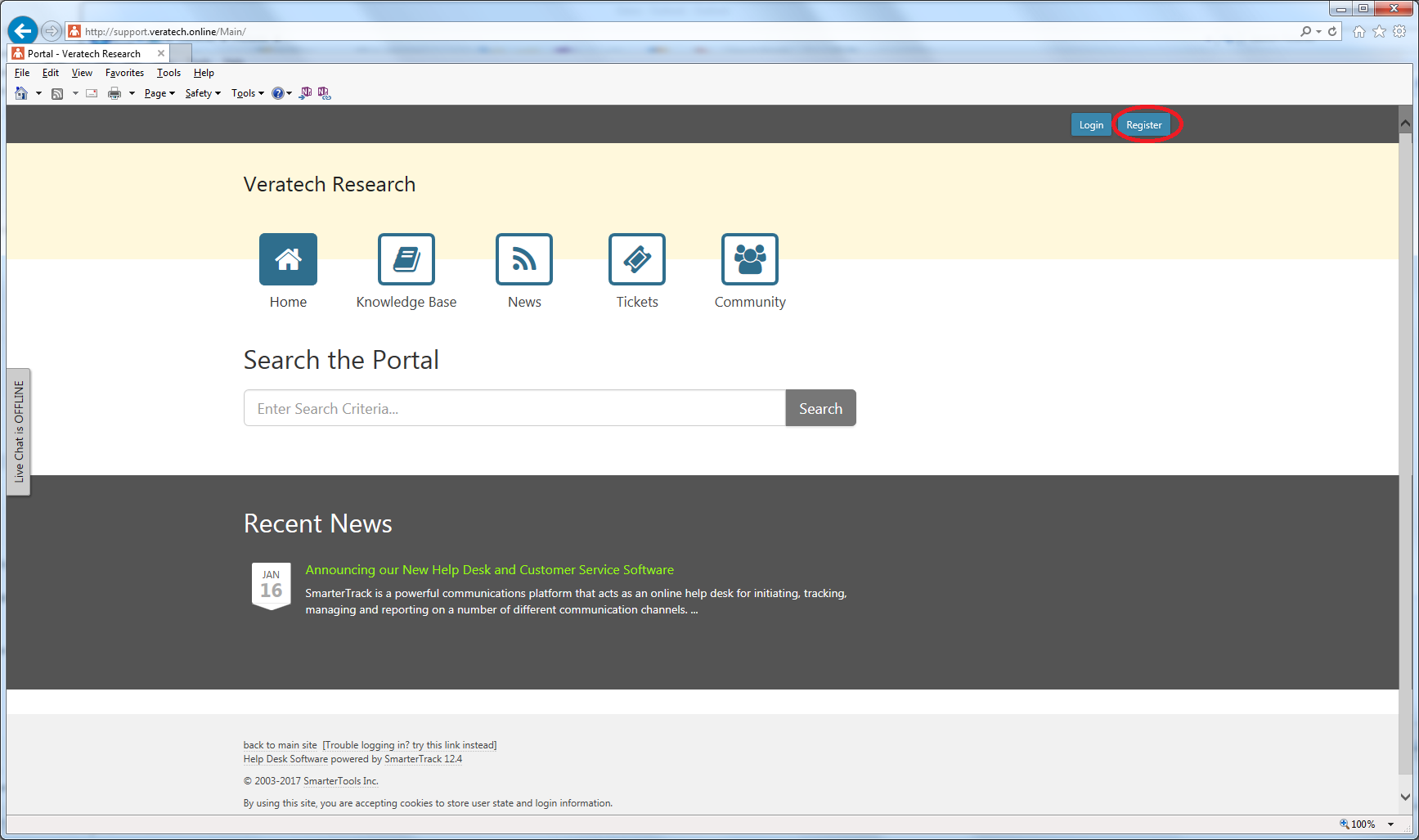
Task: Expand the Home page dropdown arrow
Action: [38, 93]
